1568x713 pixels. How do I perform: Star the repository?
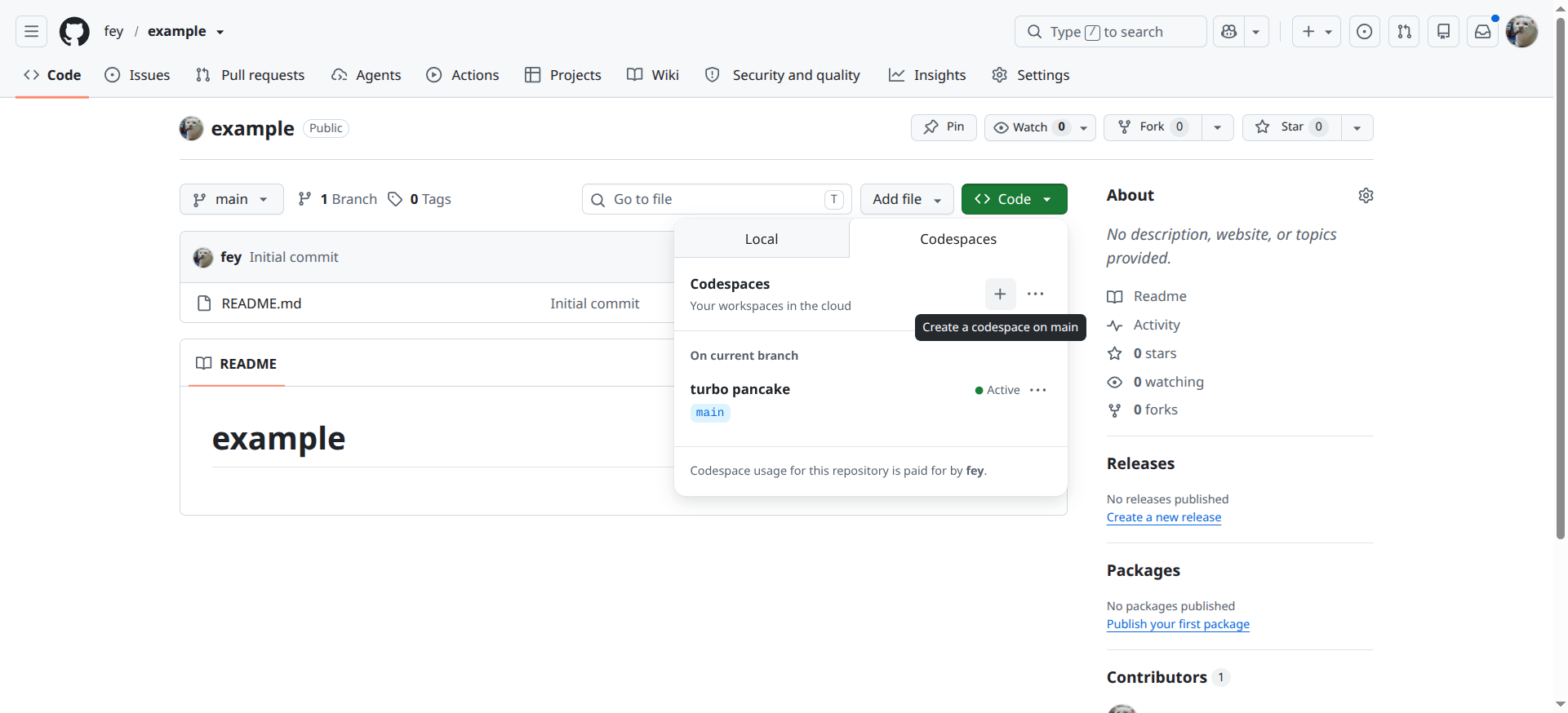1292,127
